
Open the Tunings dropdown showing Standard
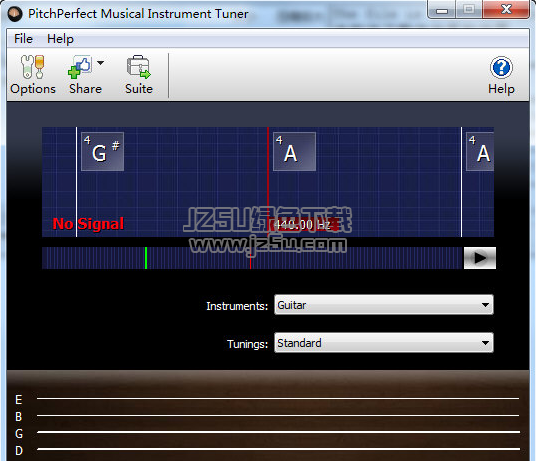pyautogui.click(x=384, y=343)
